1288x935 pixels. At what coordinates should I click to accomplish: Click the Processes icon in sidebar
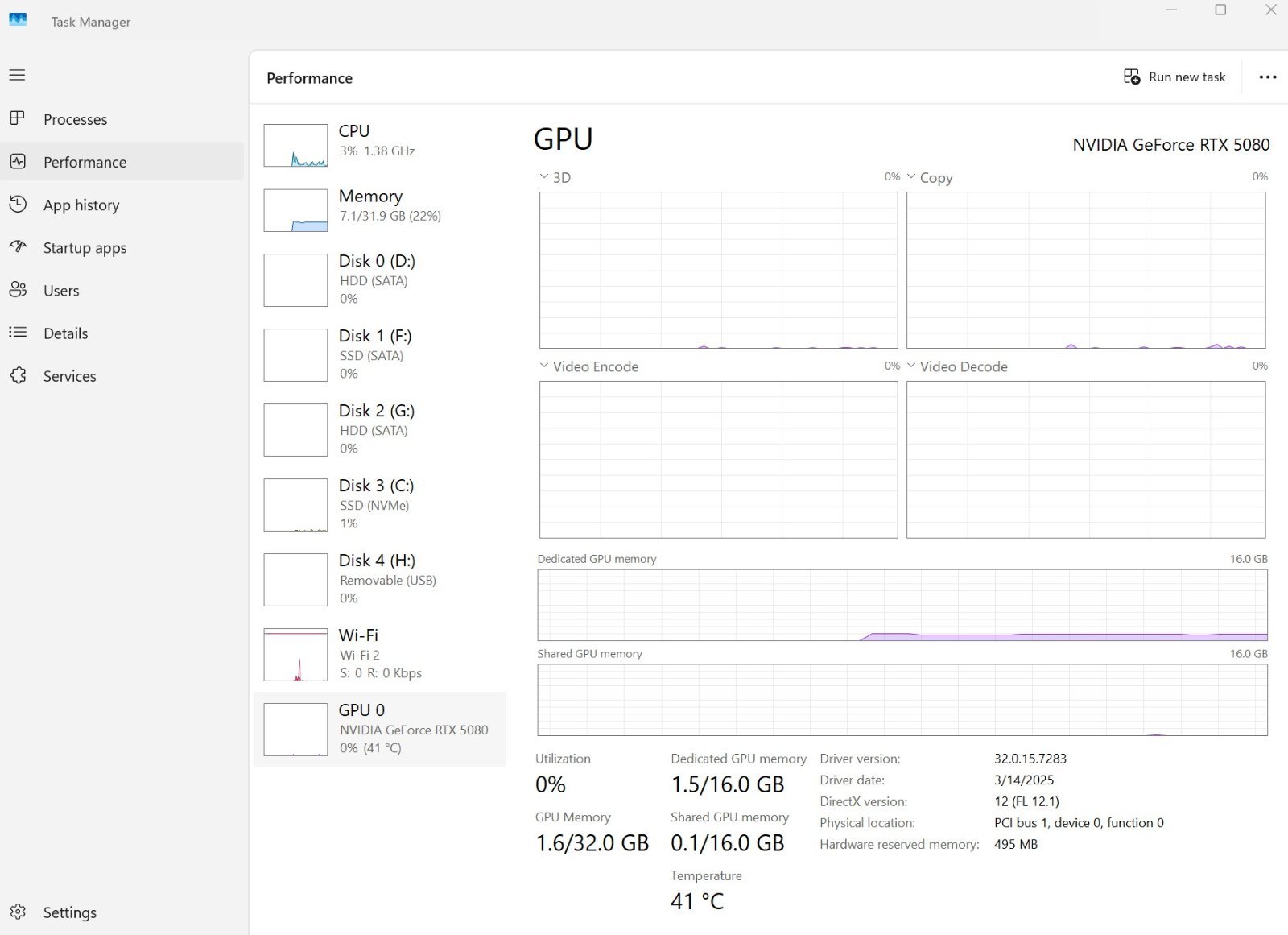tap(17, 118)
